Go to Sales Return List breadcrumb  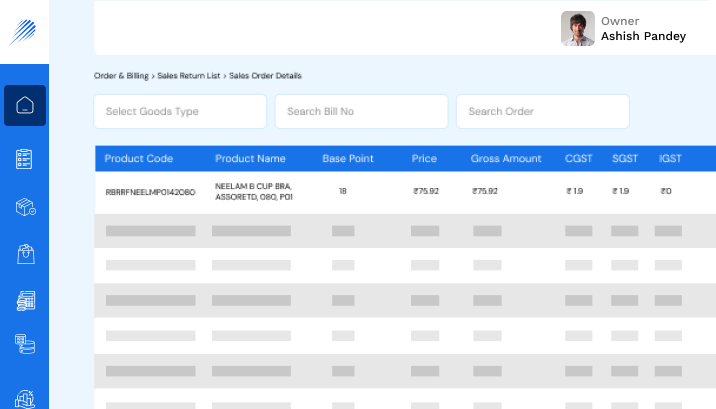point(189,76)
